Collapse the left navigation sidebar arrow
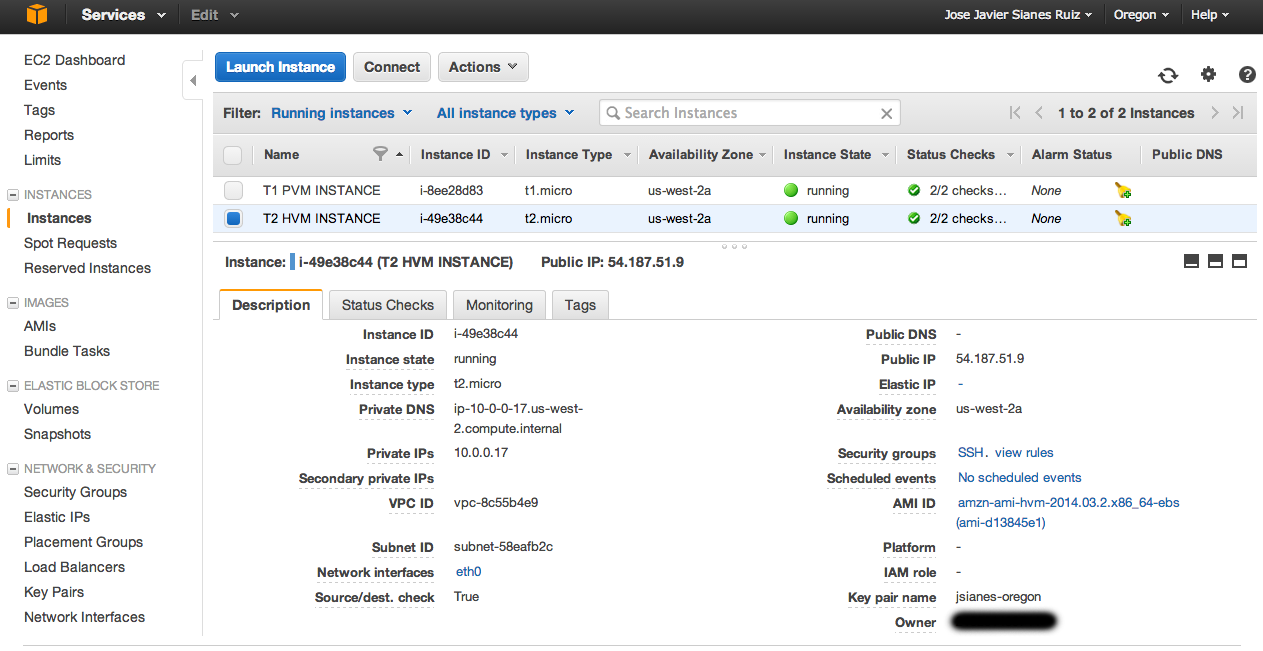Viewport: 1263px width, 651px height. tap(193, 80)
